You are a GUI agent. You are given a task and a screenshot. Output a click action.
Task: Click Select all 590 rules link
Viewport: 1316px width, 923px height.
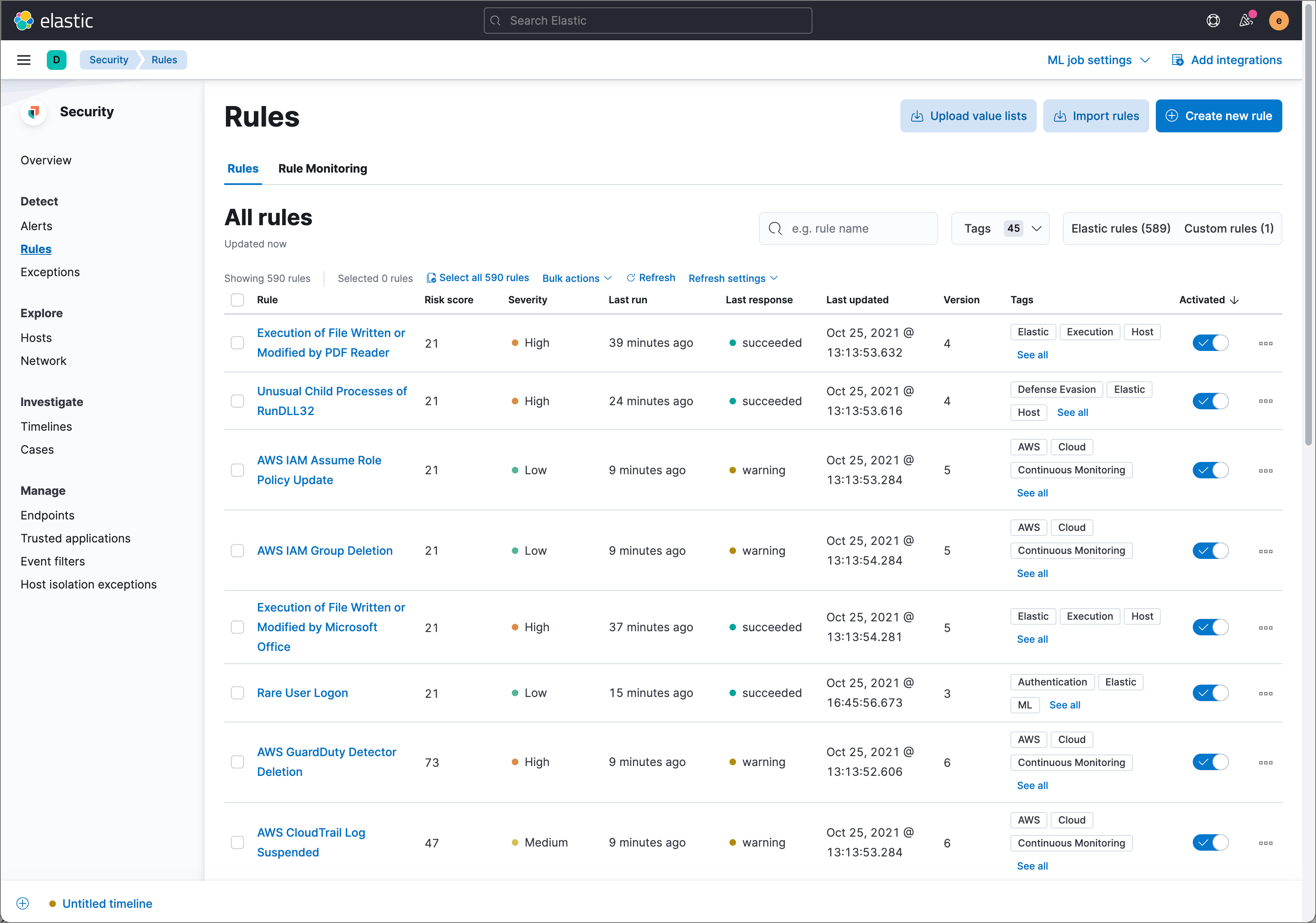(478, 278)
